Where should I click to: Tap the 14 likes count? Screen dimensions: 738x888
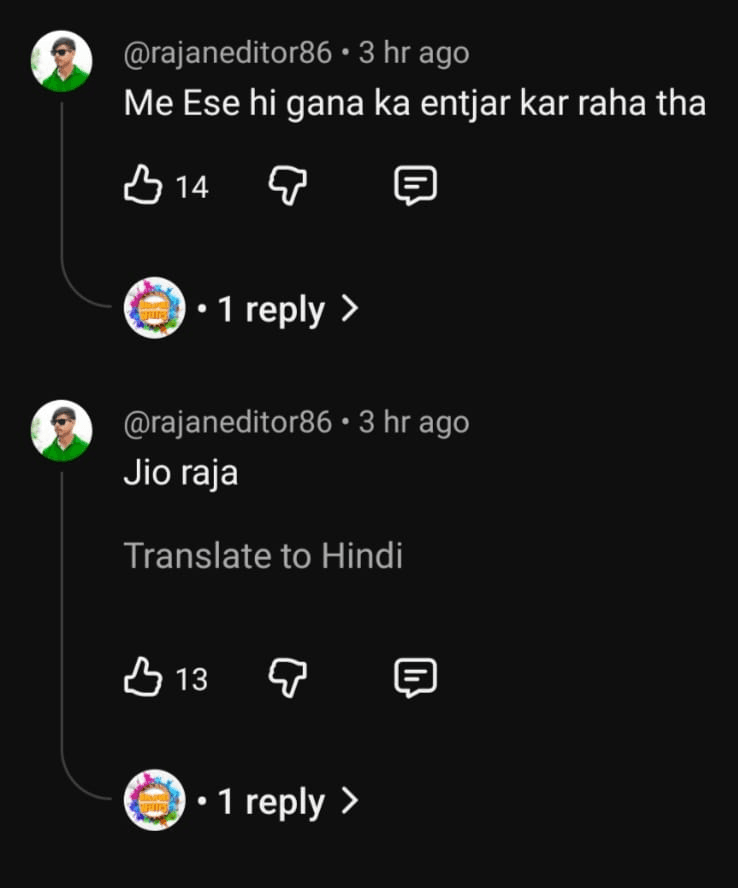192,187
